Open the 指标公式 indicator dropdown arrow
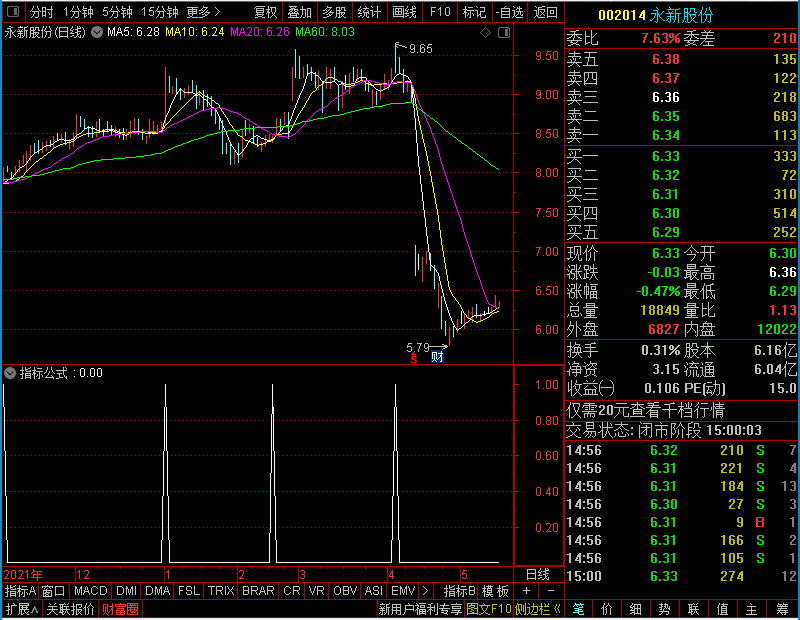800x620 pixels. (x=10, y=373)
